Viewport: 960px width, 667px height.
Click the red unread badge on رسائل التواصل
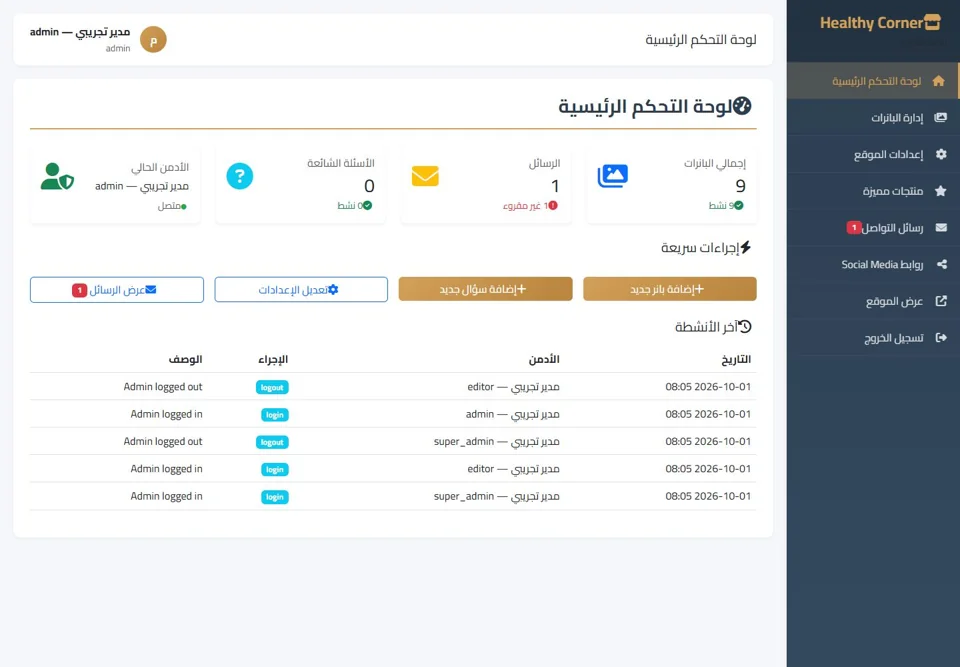pos(853,227)
